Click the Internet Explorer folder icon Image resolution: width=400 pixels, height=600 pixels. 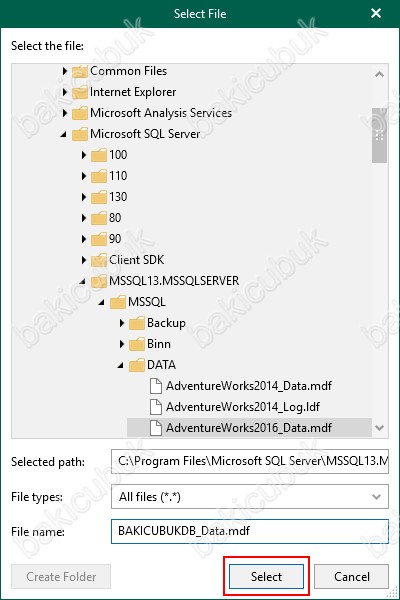(80, 92)
